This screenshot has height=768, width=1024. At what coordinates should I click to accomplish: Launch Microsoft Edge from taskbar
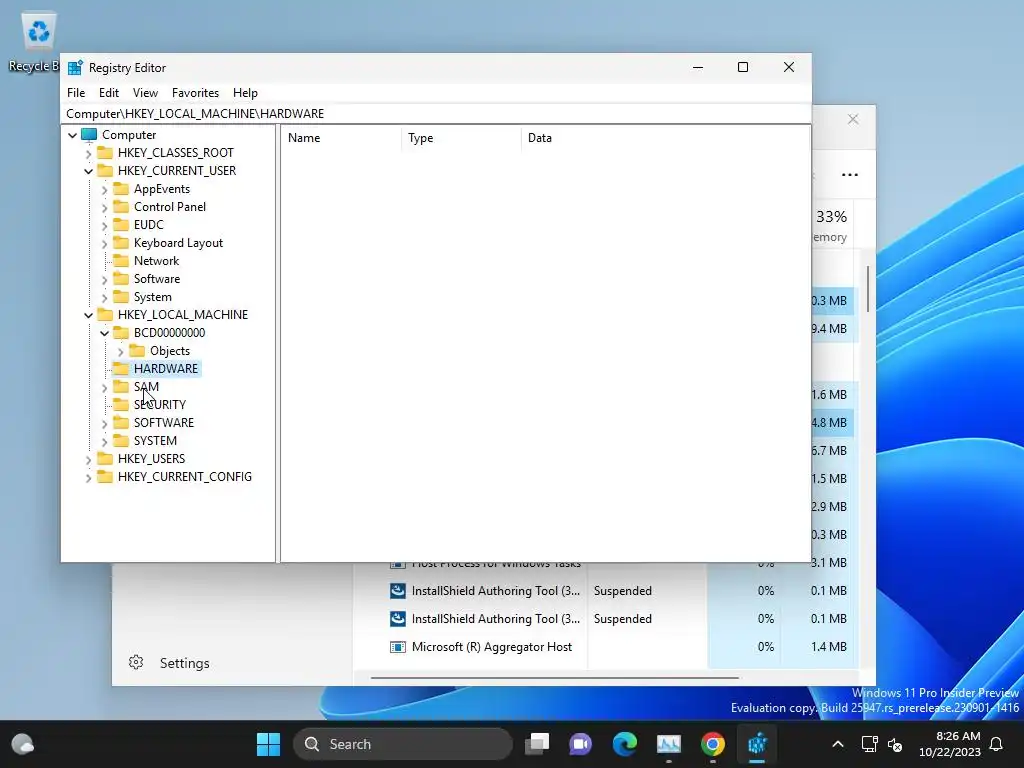click(624, 744)
